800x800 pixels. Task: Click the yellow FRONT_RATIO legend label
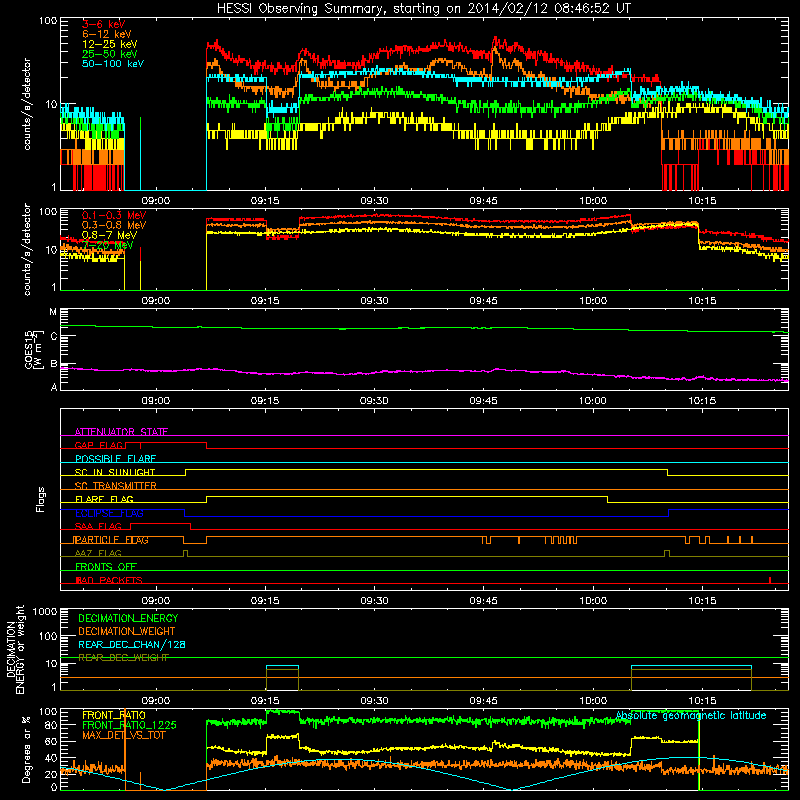pyautogui.click(x=114, y=715)
